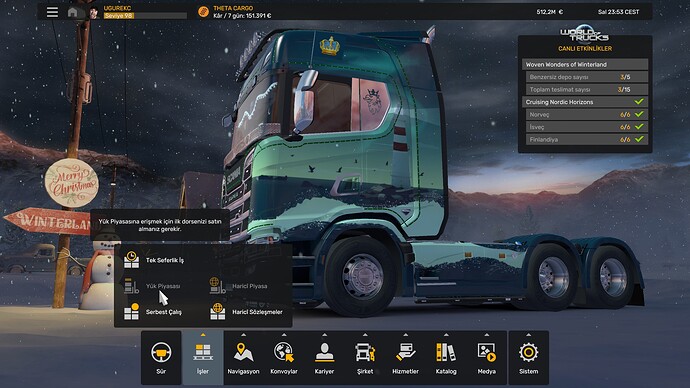
Task: Click the 512,2M € balance
Action: coord(550,12)
